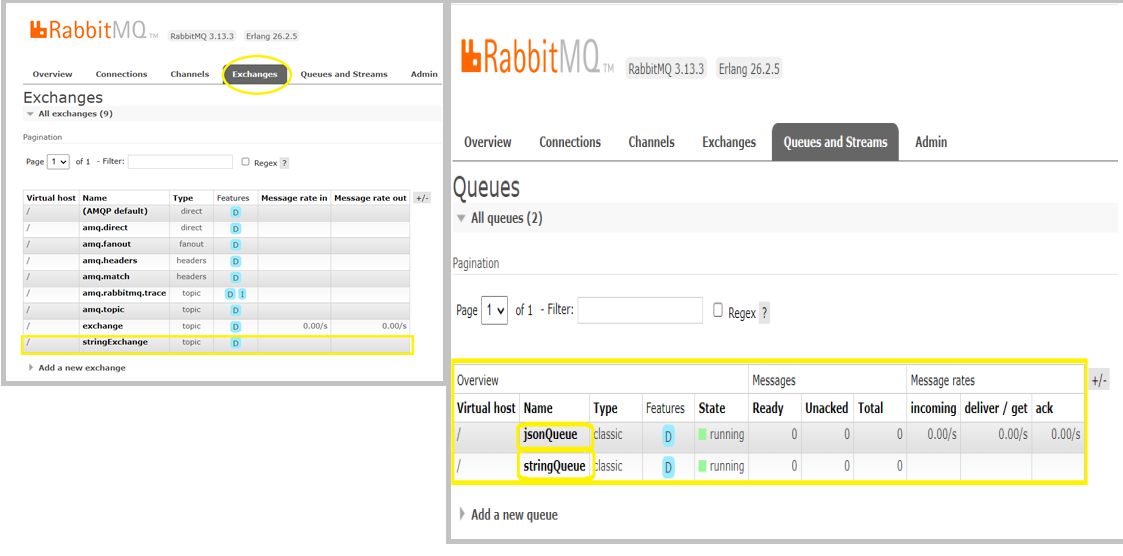Viewport: 1123px width, 556px height.
Task: Click the D badge for stringExchange
Action: (x=236, y=343)
